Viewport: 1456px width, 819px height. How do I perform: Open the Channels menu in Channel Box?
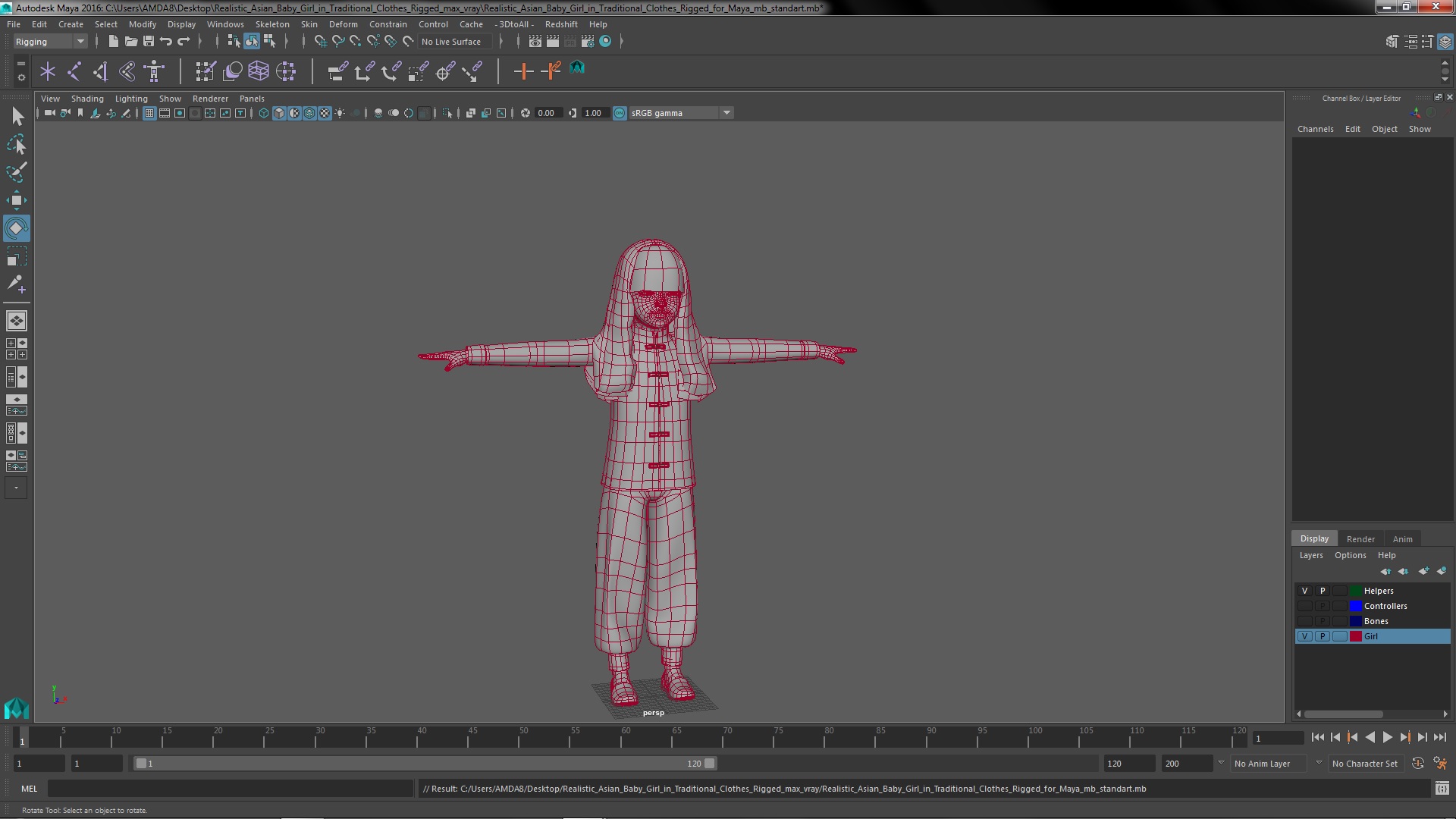(1315, 129)
